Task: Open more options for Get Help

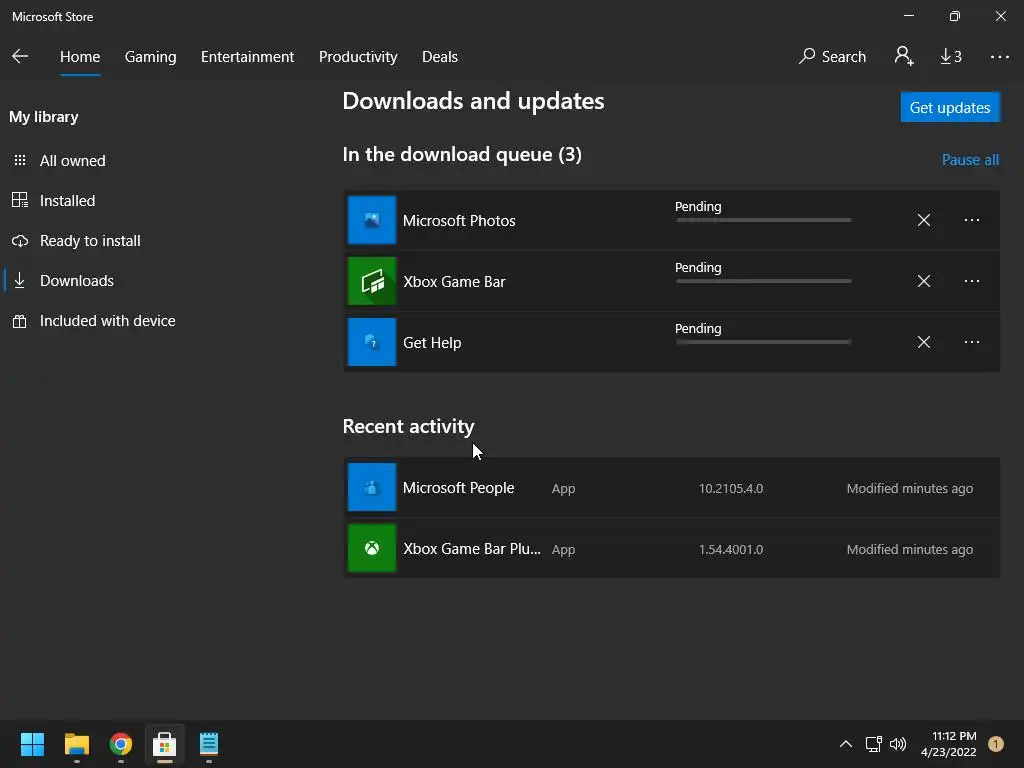Action: pyautogui.click(x=972, y=342)
